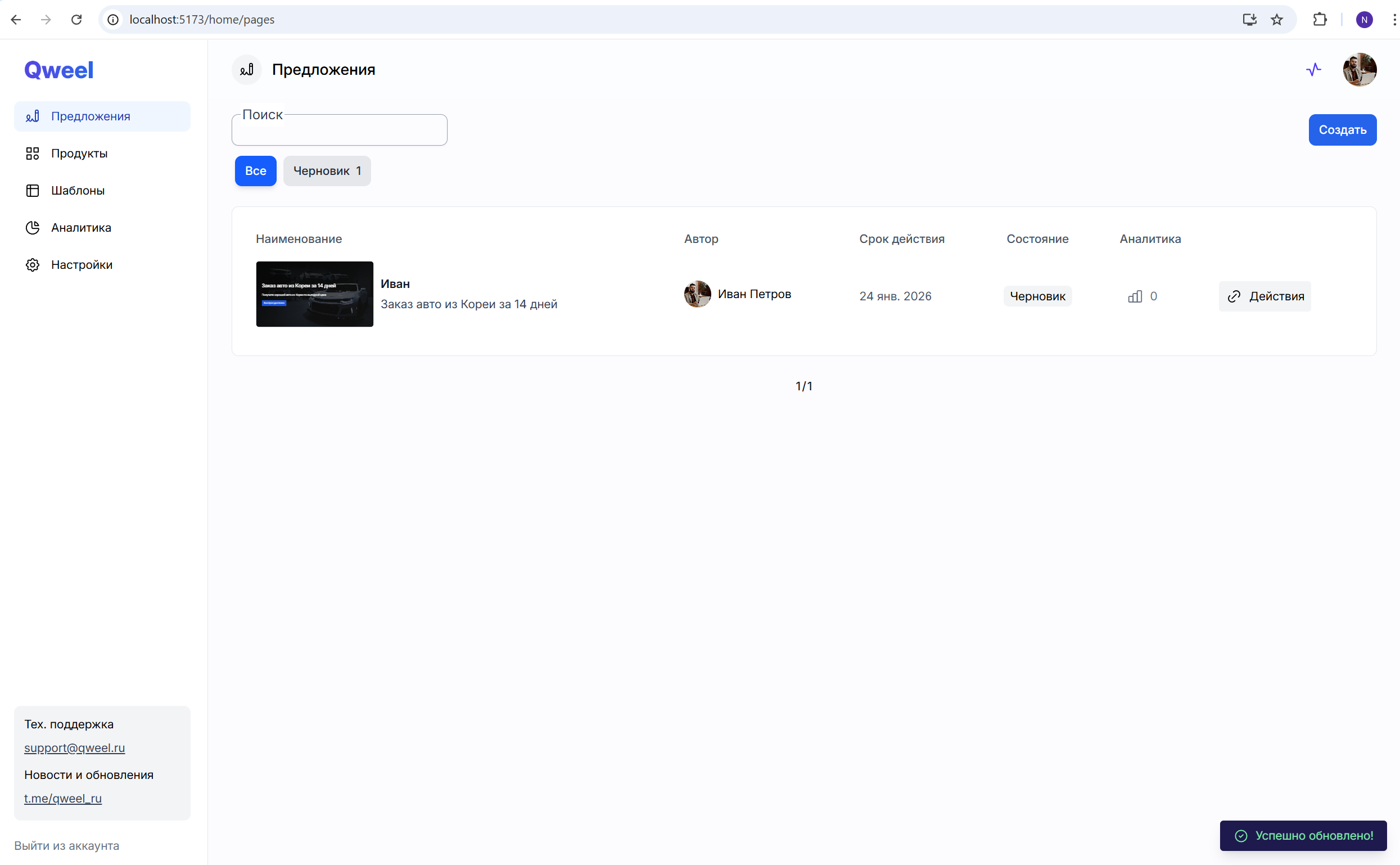
Task: Click Иван Петров author avatar
Action: [697, 294]
